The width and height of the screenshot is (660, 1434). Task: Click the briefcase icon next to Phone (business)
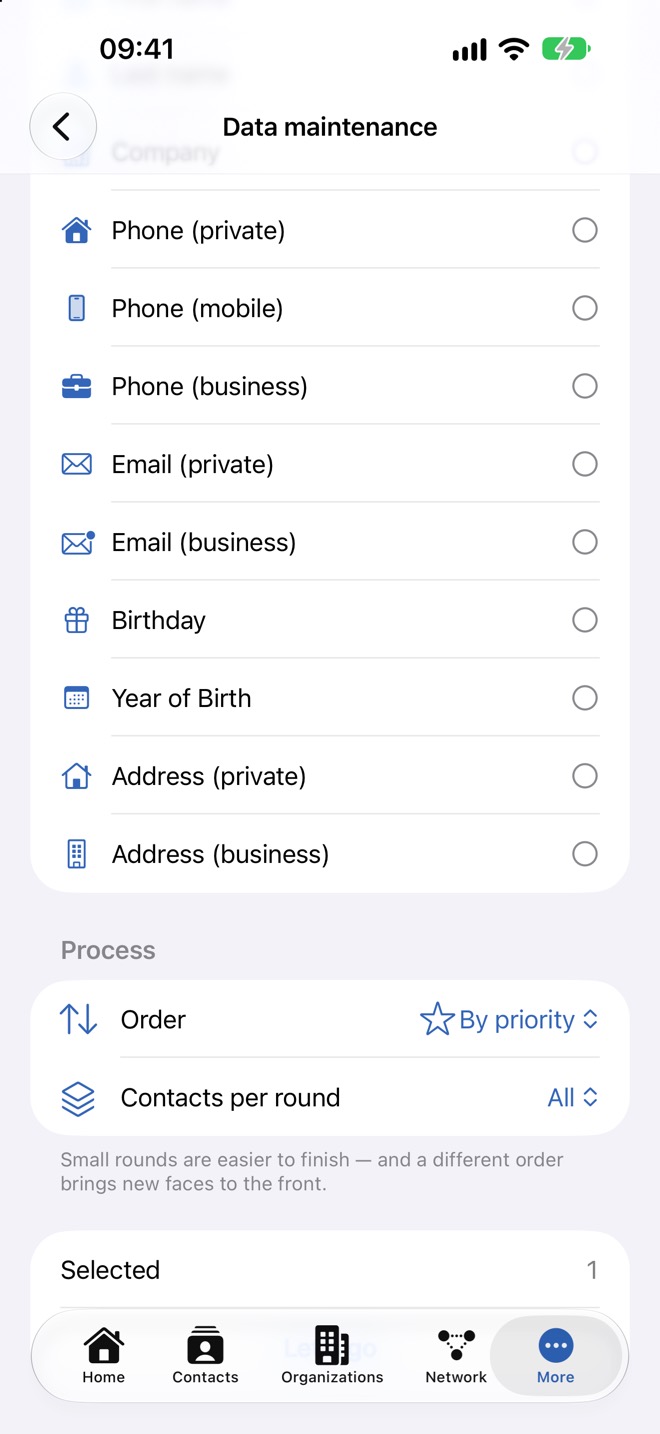77,387
